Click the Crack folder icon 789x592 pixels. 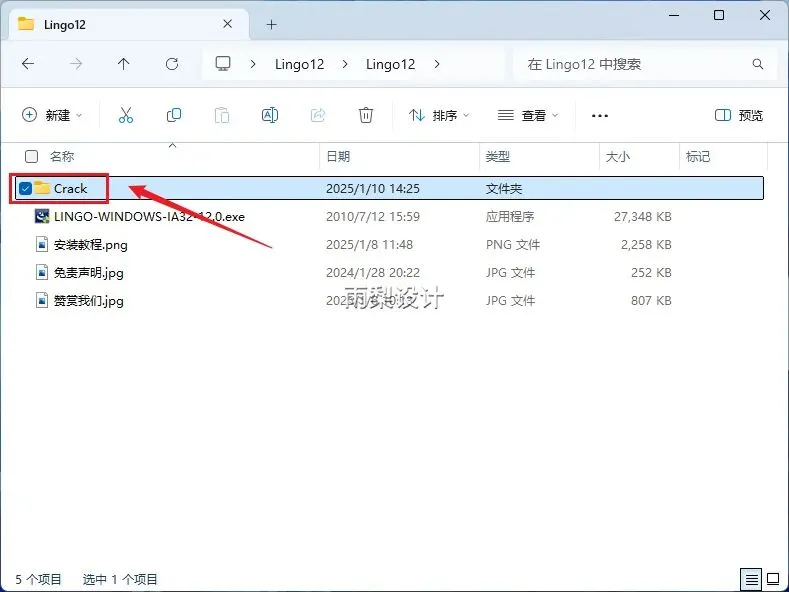tap(42, 188)
